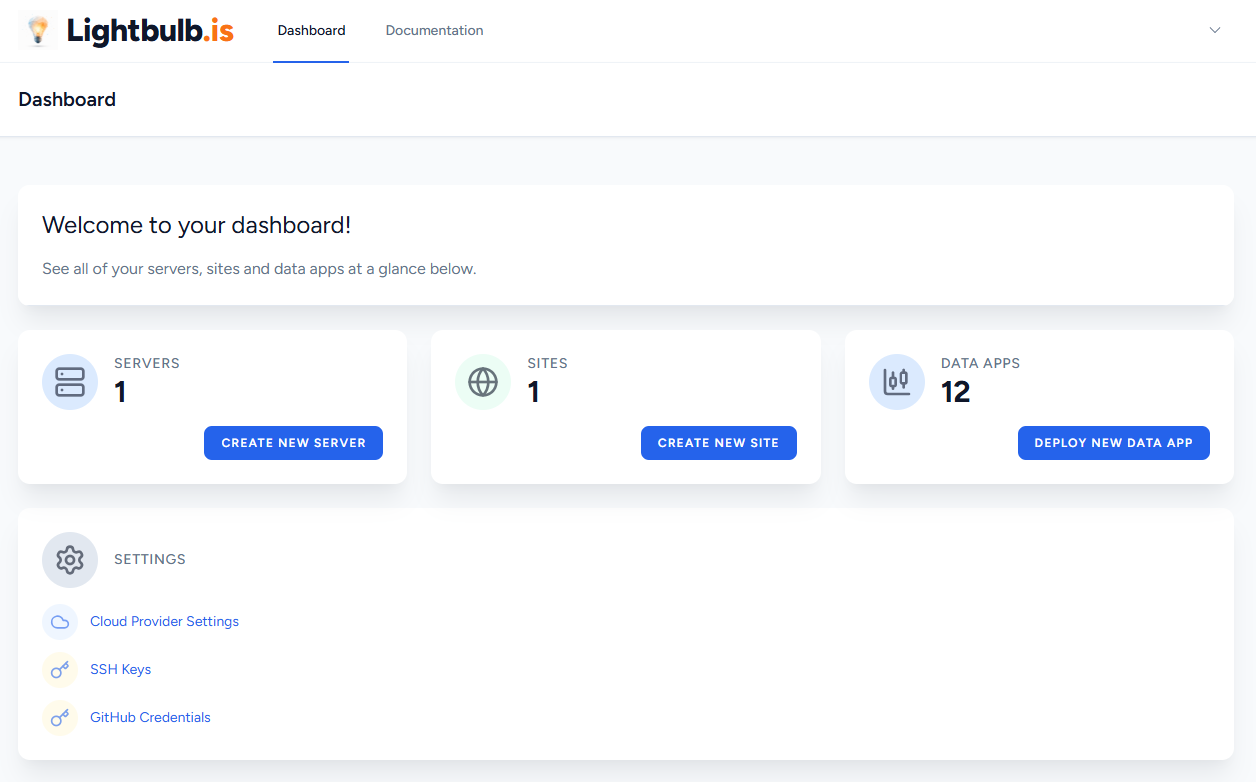
Task: Click the Dashboard page heading
Action: 67,99
